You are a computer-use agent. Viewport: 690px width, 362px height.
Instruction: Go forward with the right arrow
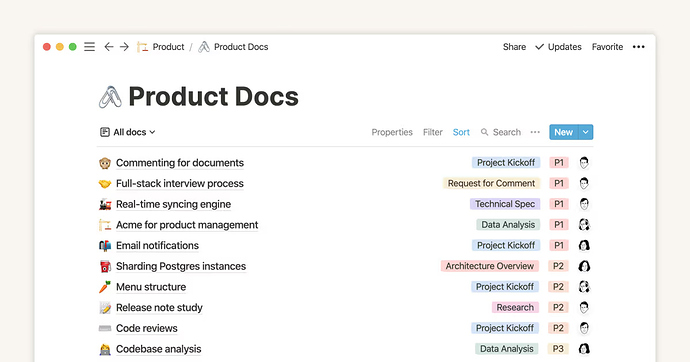125,47
